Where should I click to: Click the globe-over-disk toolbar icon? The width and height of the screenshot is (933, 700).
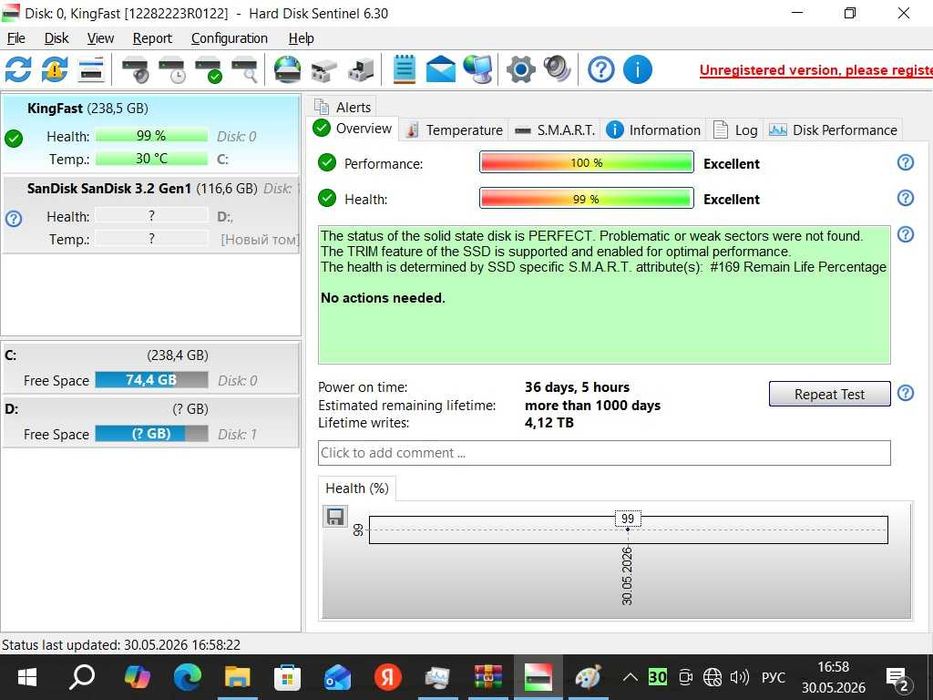point(287,70)
